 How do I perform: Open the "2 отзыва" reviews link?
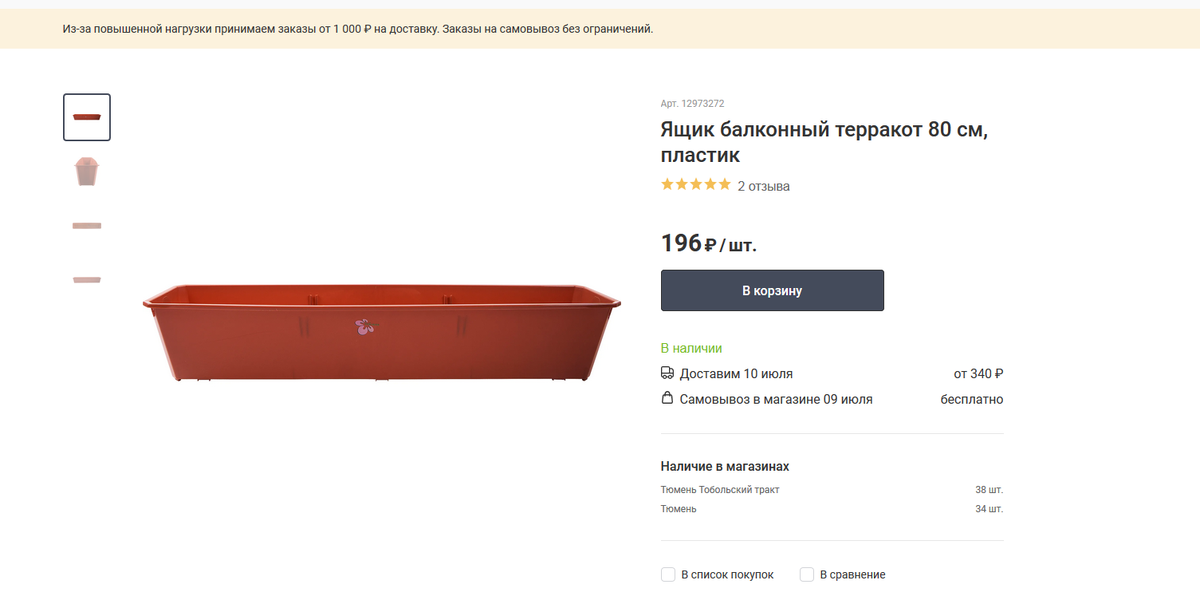tap(764, 186)
